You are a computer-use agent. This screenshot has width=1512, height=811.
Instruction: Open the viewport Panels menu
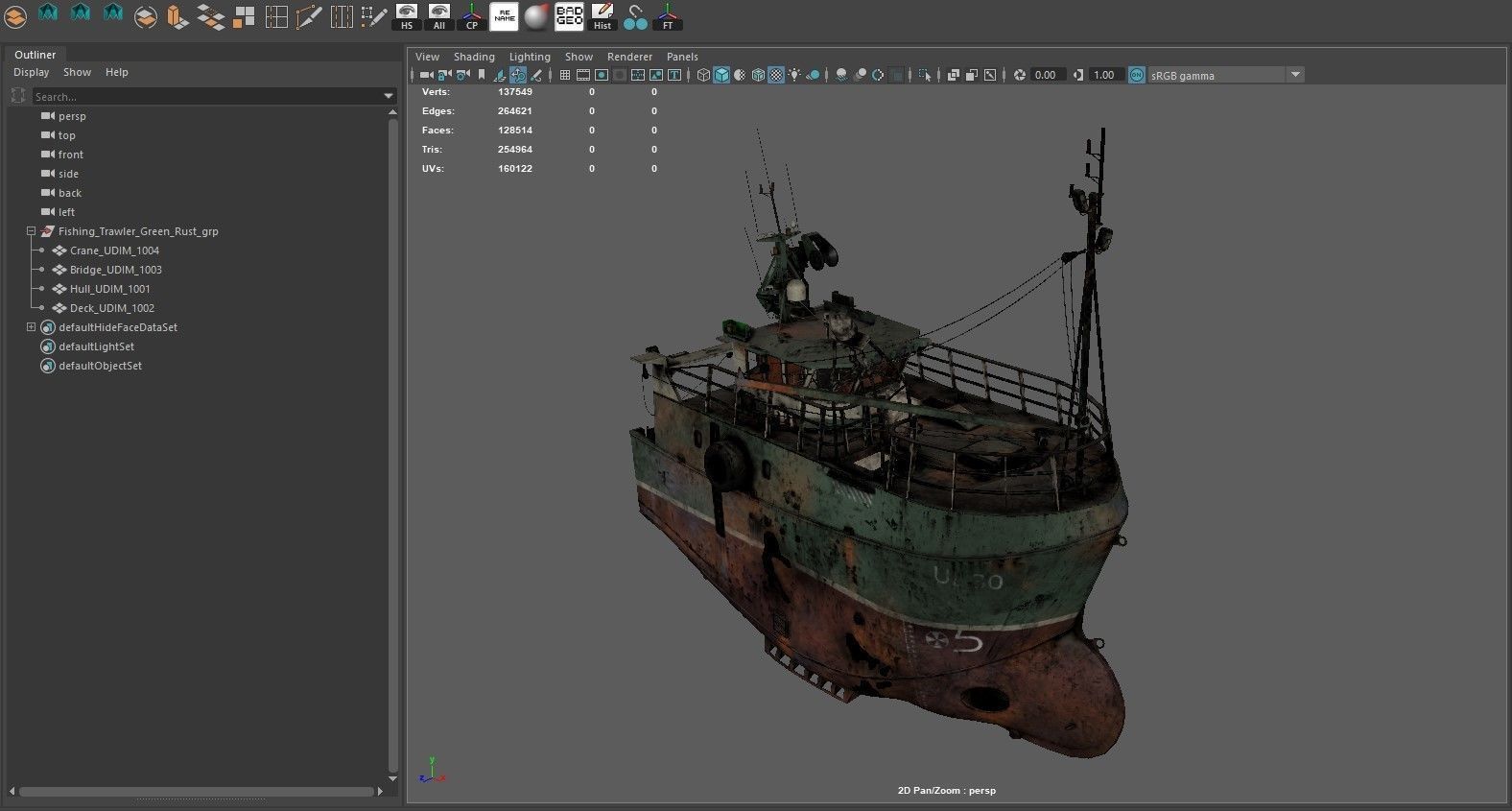(682, 57)
